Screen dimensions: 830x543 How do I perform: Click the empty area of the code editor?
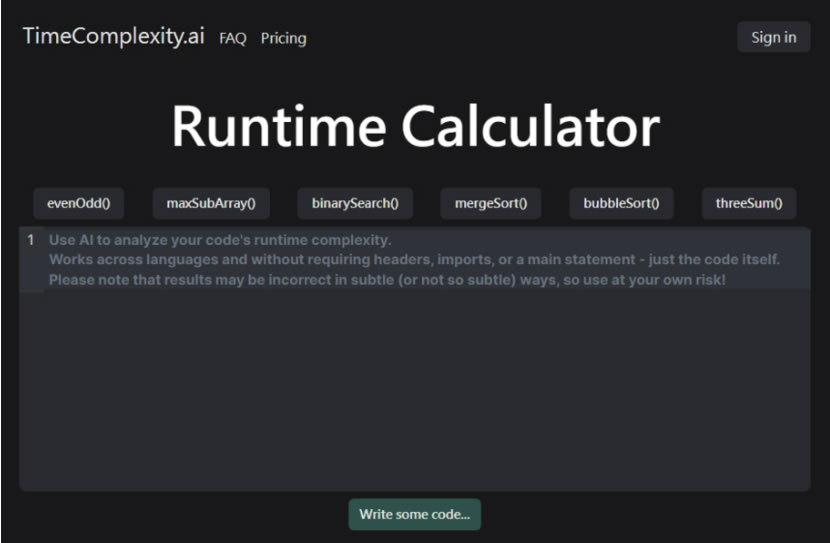[x=414, y=390]
